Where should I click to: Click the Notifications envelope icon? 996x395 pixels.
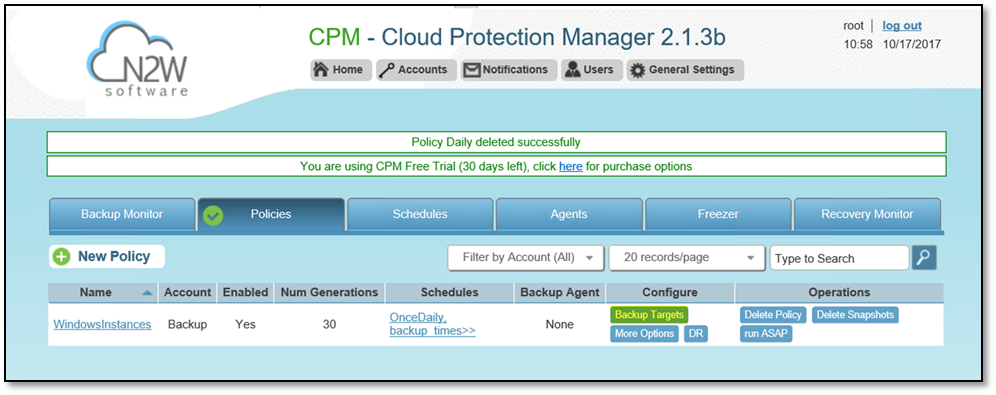click(471, 70)
